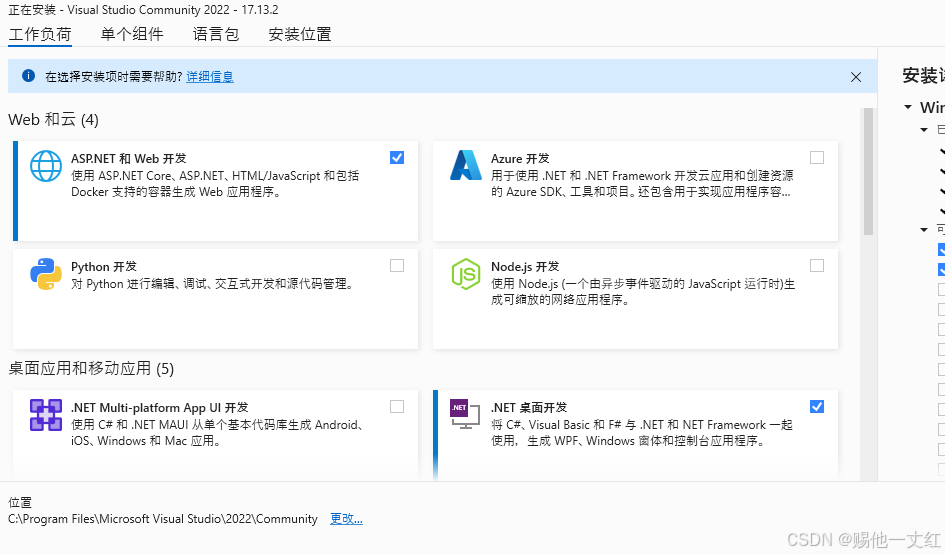Click the Azure development logo icon
Viewport: 945px width, 555px height.
[x=466, y=165]
